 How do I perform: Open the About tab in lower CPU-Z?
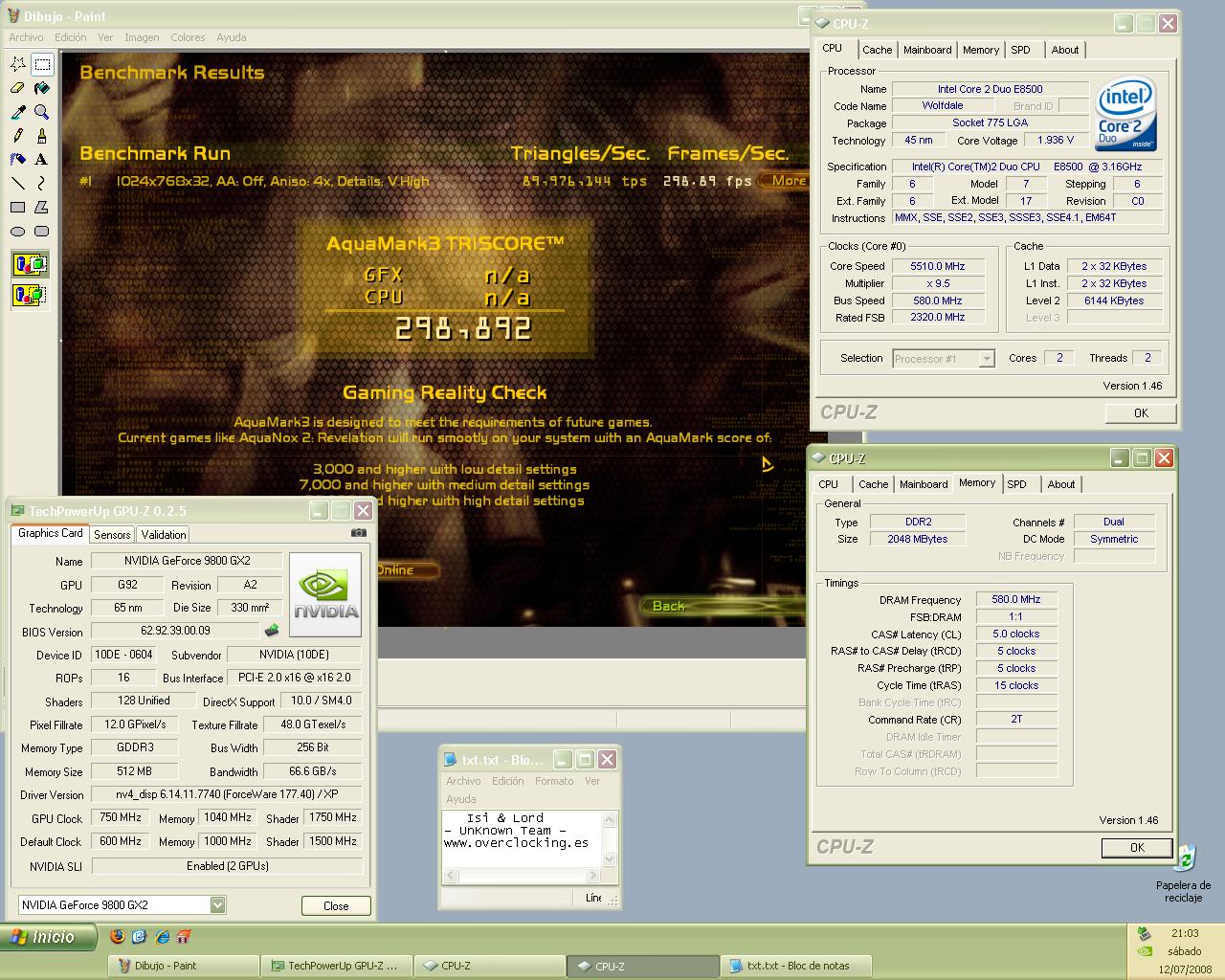tap(1060, 484)
